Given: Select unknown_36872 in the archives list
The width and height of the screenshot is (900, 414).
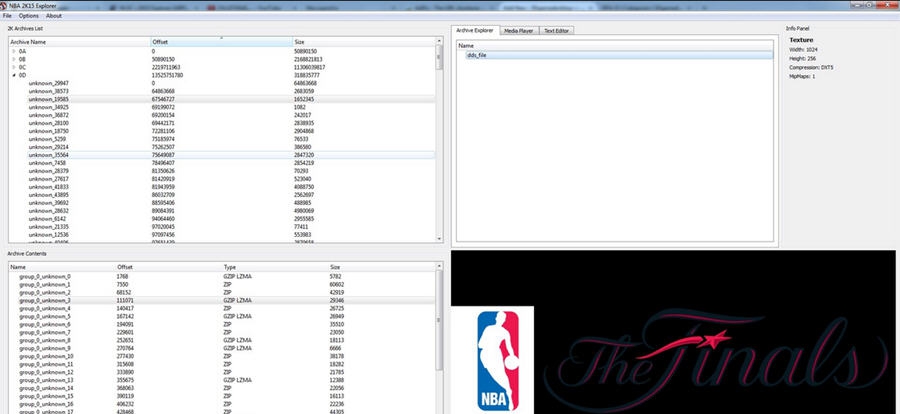Looking at the screenshot, I should click(x=49, y=115).
